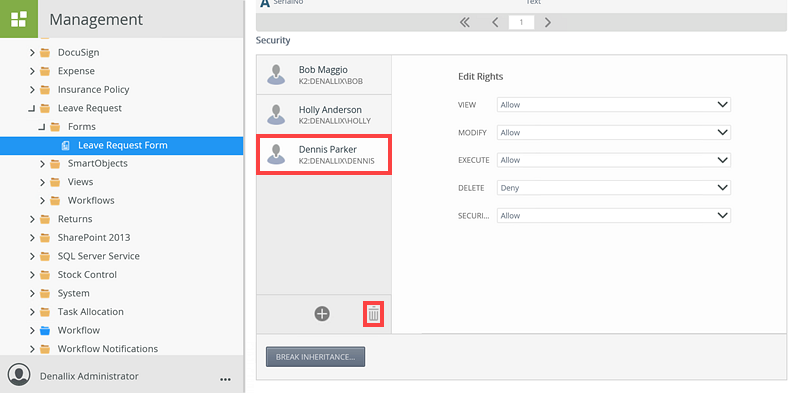Expand the Stock Control tree node
Image resolution: width=800 pixels, height=393 pixels.
[x=32, y=275]
